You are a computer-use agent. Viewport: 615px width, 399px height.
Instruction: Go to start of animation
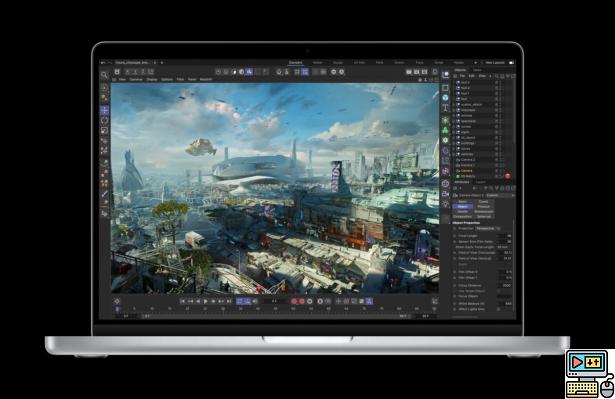pos(182,301)
